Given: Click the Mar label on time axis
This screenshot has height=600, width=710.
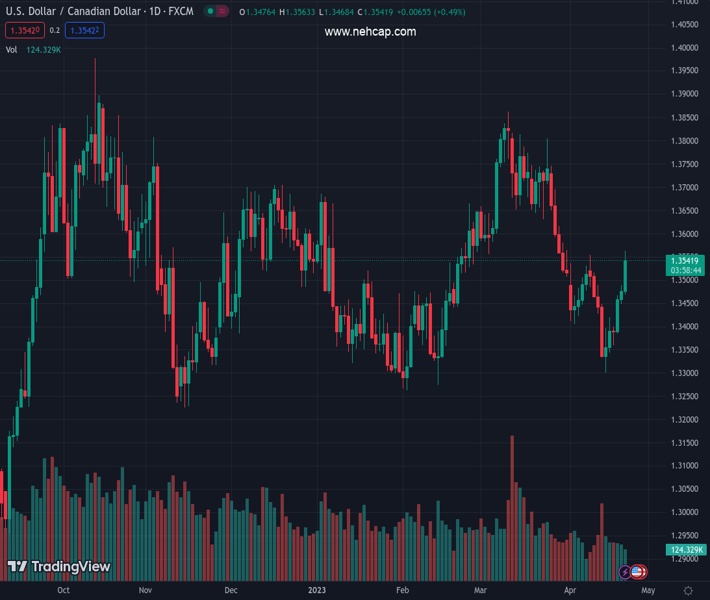Looking at the screenshot, I should 480,591.
